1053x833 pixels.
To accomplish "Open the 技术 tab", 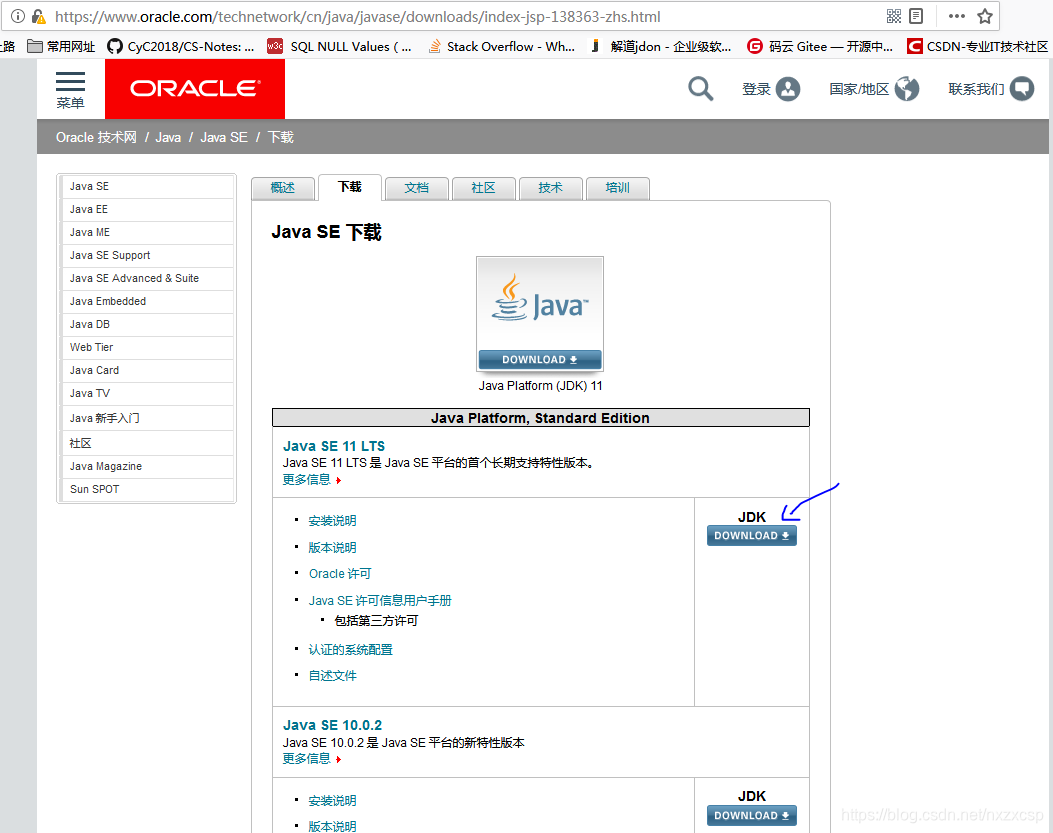I will [551, 188].
